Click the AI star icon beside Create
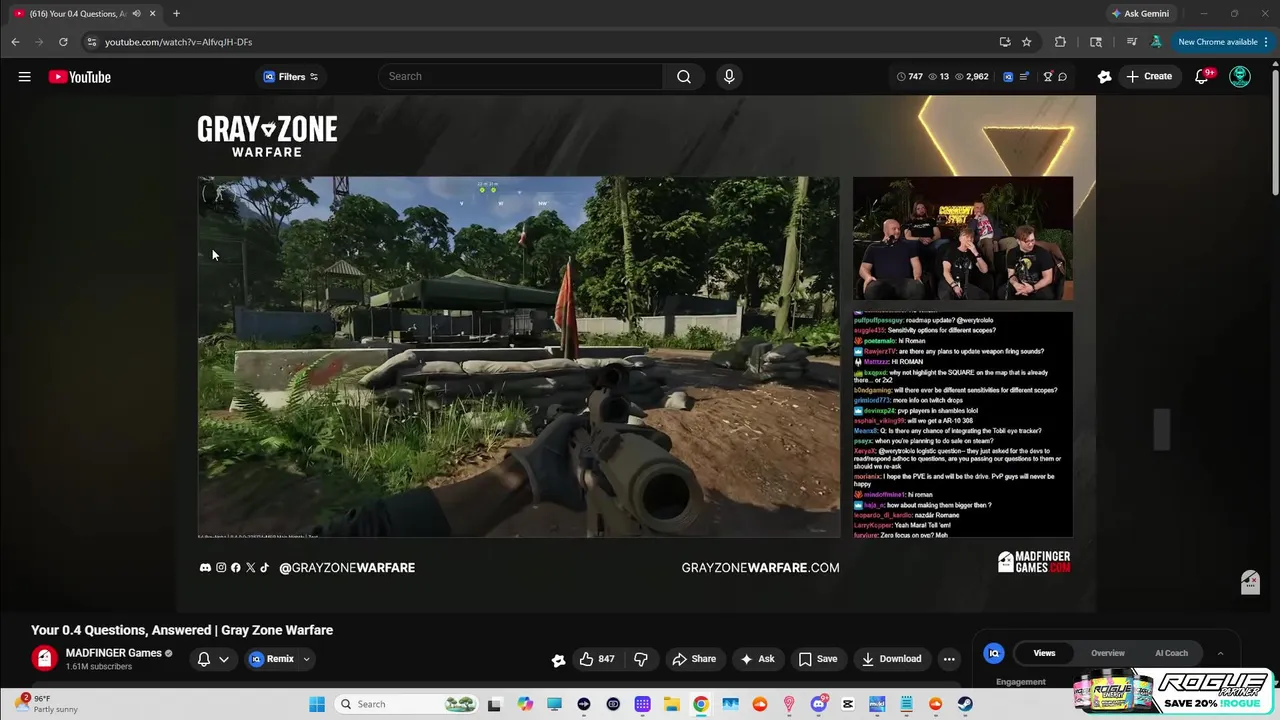The height and width of the screenshot is (720, 1280). pyautogui.click(x=1104, y=76)
